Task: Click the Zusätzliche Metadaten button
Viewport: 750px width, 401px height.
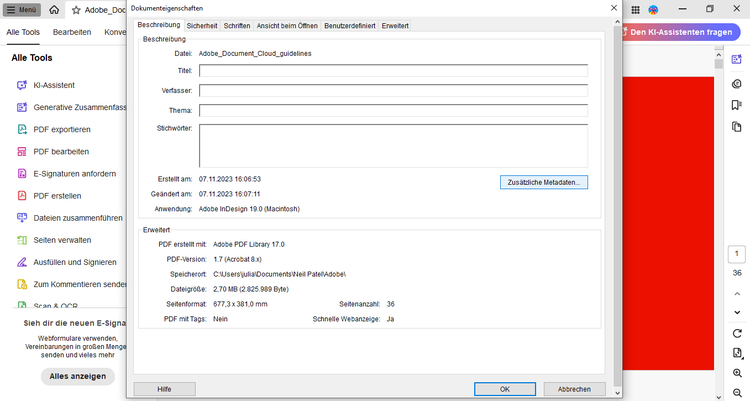Action: [x=544, y=182]
